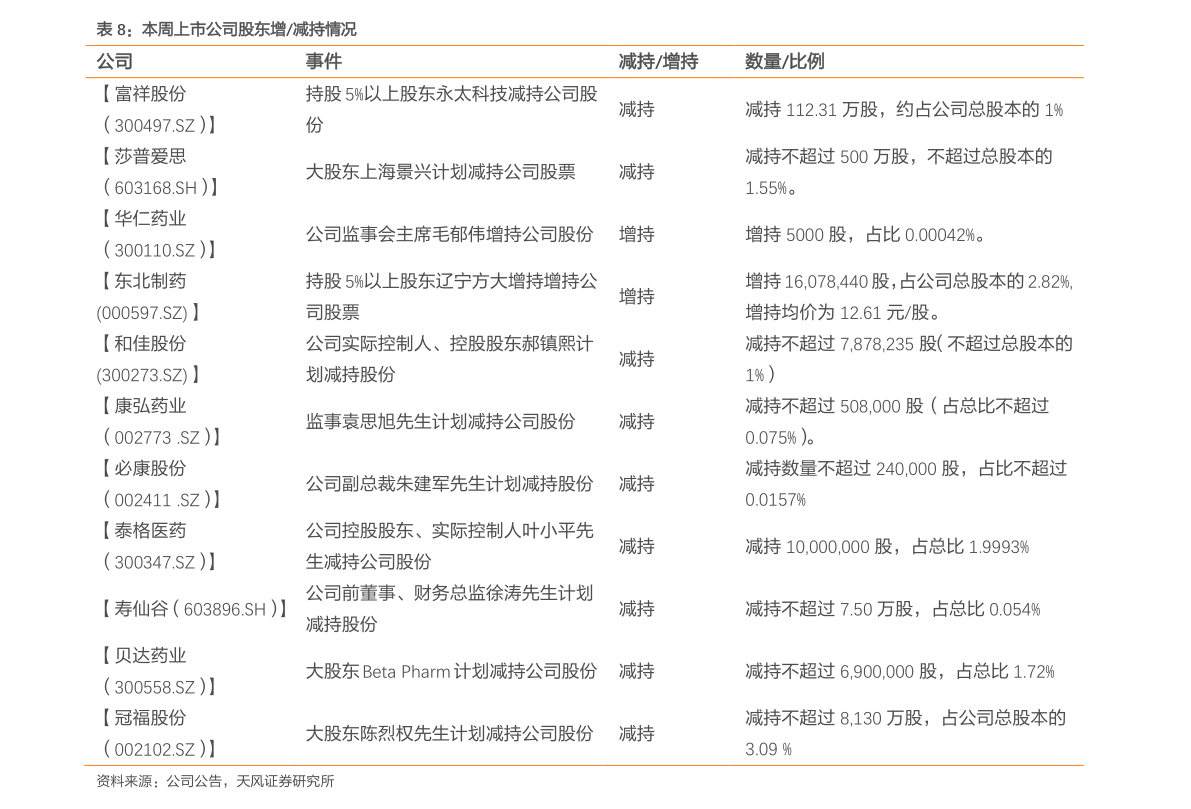
Task: Click the 减持/增持 column header
Action: coord(658,62)
